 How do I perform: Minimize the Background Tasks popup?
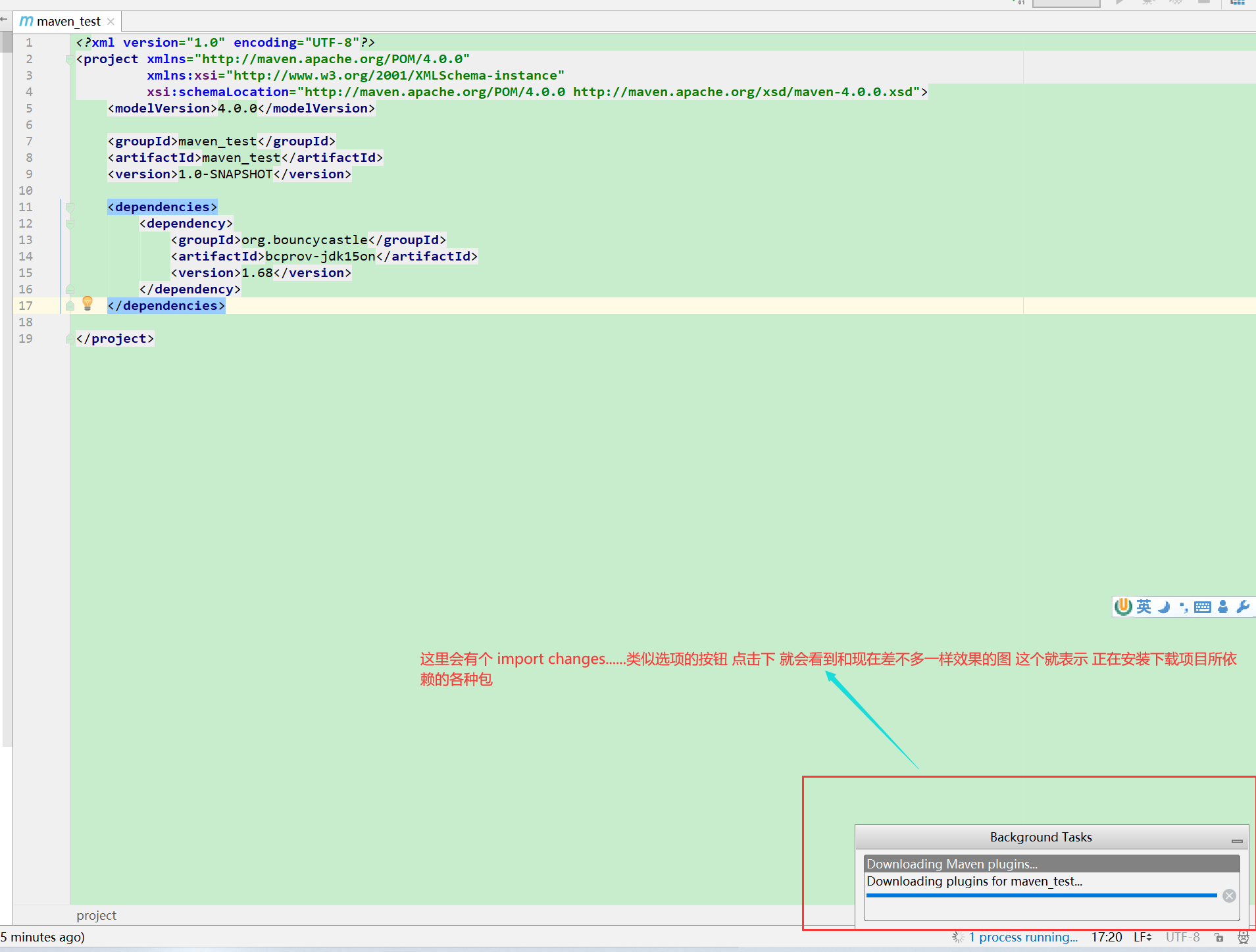[1236, 840]
